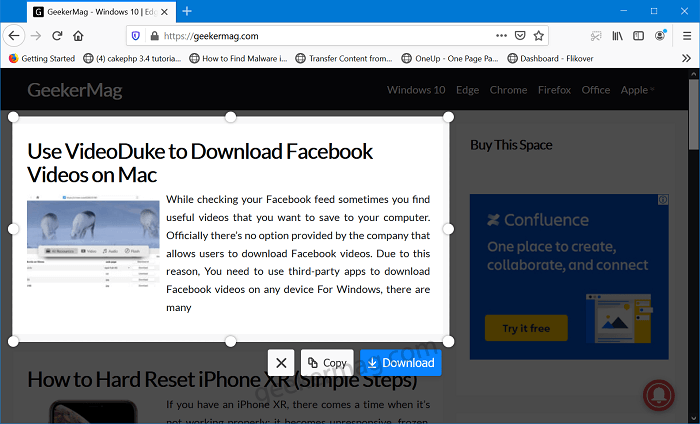Screen dimensions: 700x424
Task: Click red notification bell icon
Action: pos(659,395)
